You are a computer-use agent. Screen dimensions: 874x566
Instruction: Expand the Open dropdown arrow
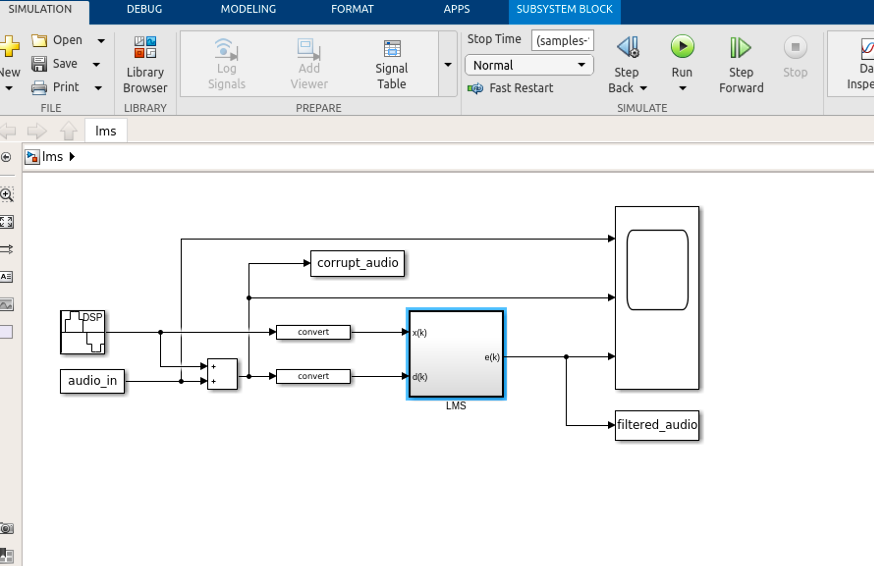(x=101, y=41)
